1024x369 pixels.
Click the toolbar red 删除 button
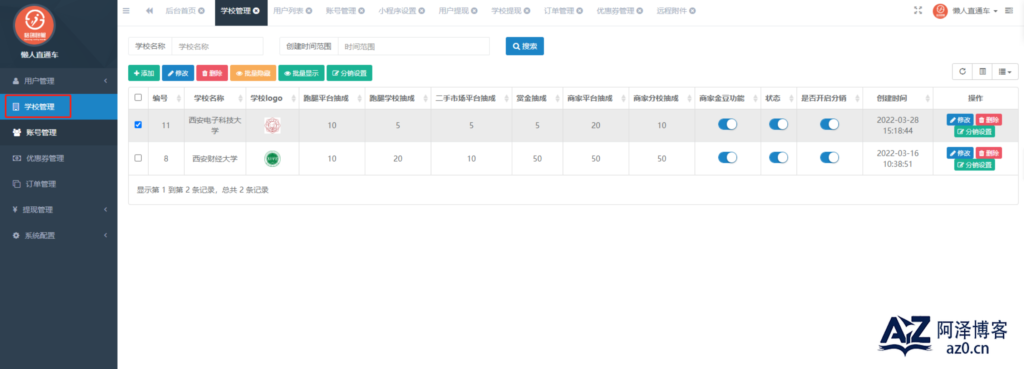pos(212,73)
